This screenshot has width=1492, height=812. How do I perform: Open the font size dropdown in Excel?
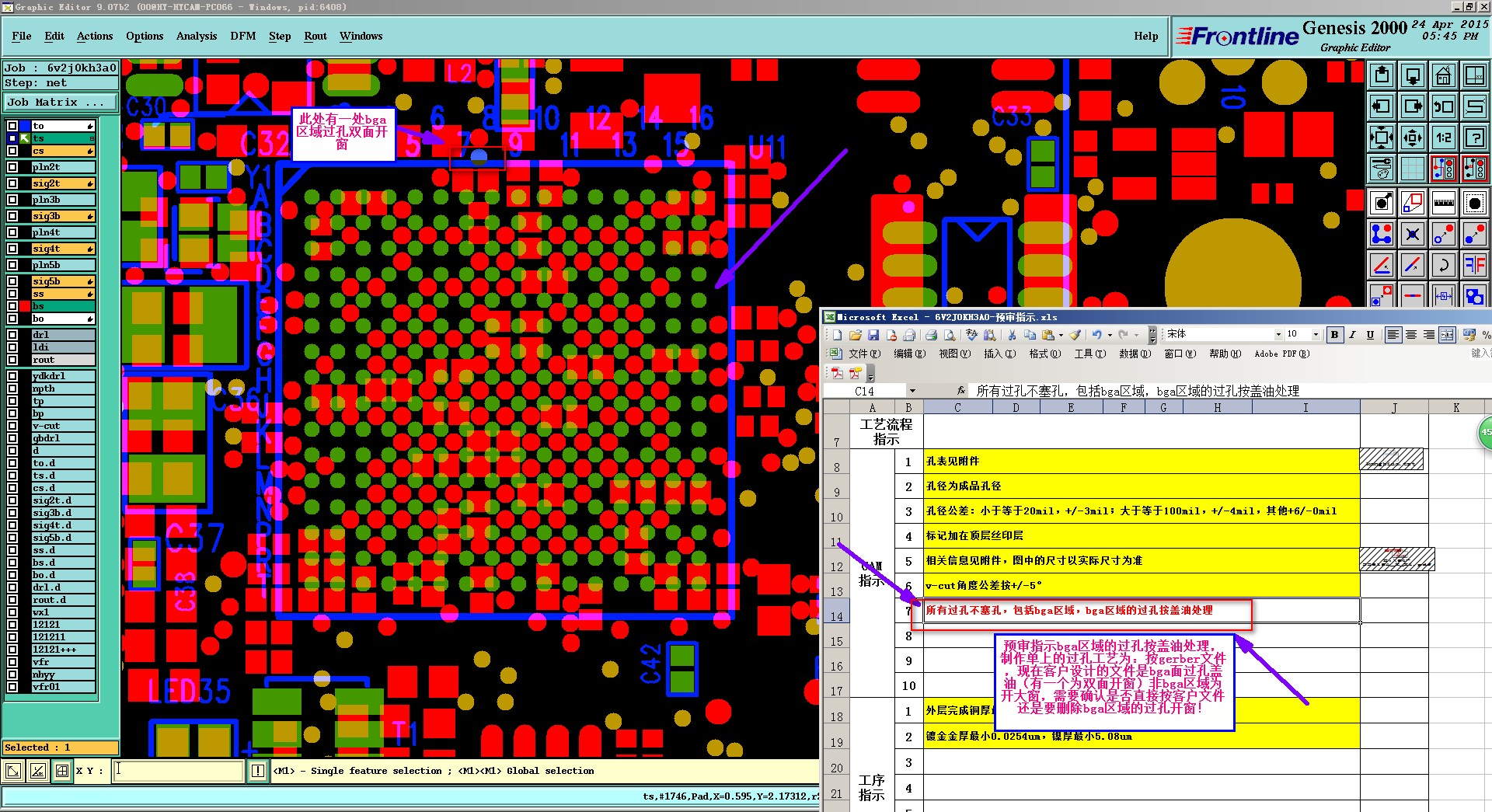[x=1316, y=335]
